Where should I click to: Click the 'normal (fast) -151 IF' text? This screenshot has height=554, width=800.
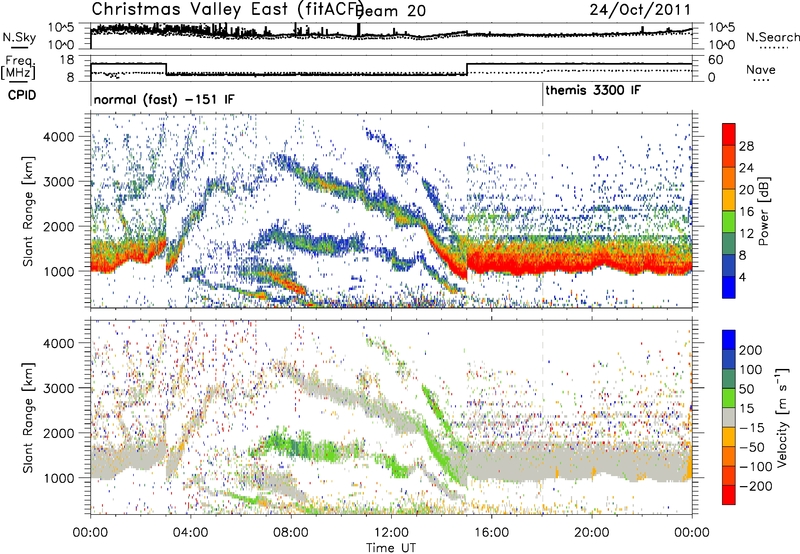[164, 99]
